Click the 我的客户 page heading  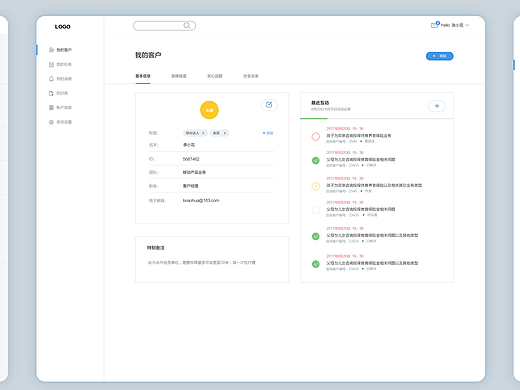click(148, 55)
